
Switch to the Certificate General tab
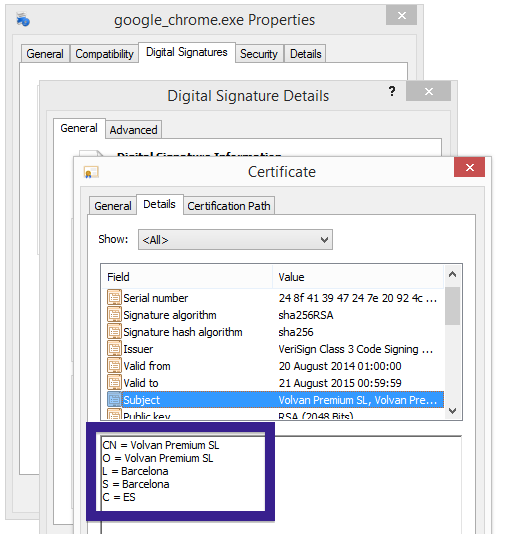(113, 206)
